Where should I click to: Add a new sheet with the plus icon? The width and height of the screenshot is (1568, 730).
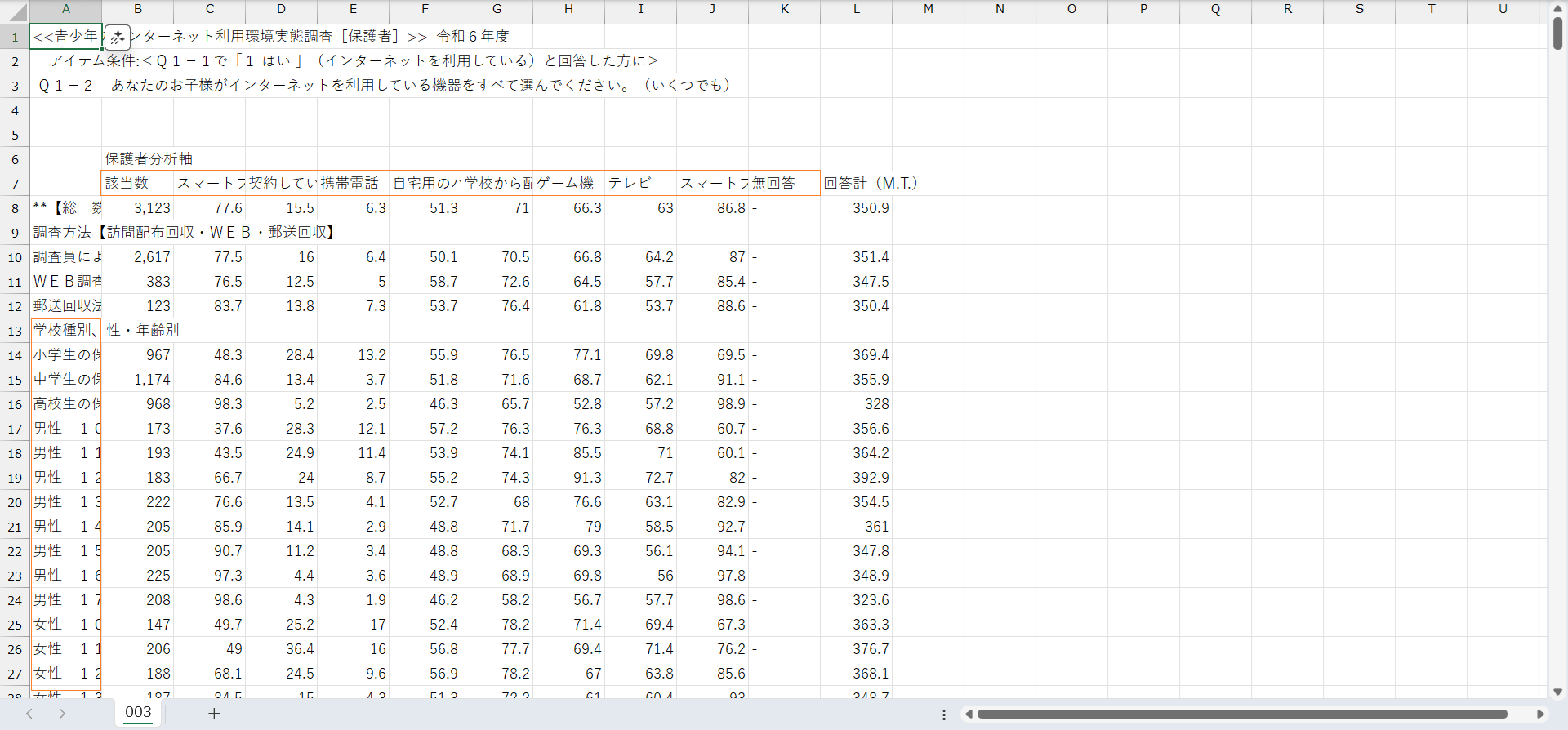pos(214,714)
